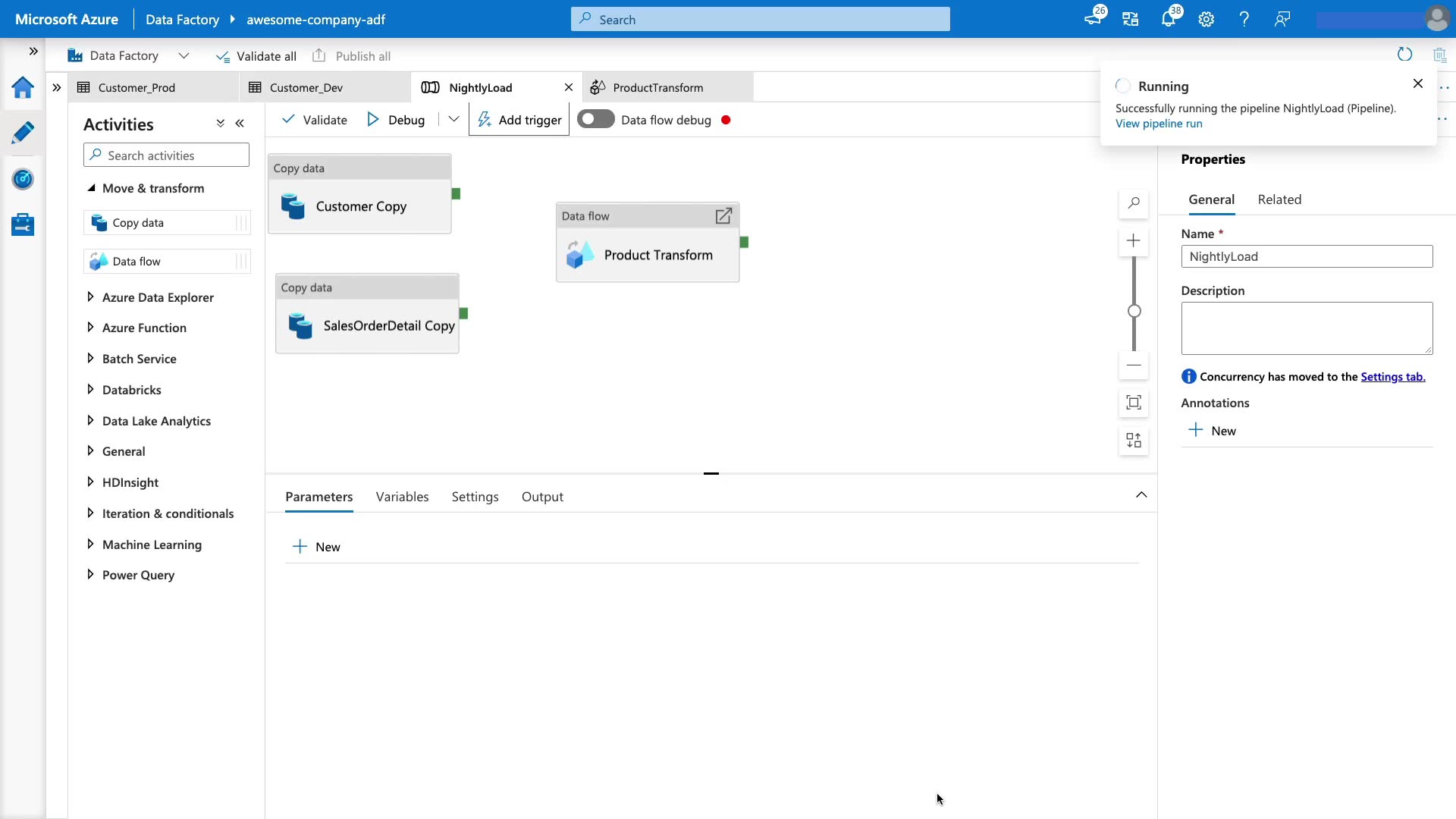Switch to the Variables tab
Screen dimensions: 1456x819
click(x=402, y=497)
